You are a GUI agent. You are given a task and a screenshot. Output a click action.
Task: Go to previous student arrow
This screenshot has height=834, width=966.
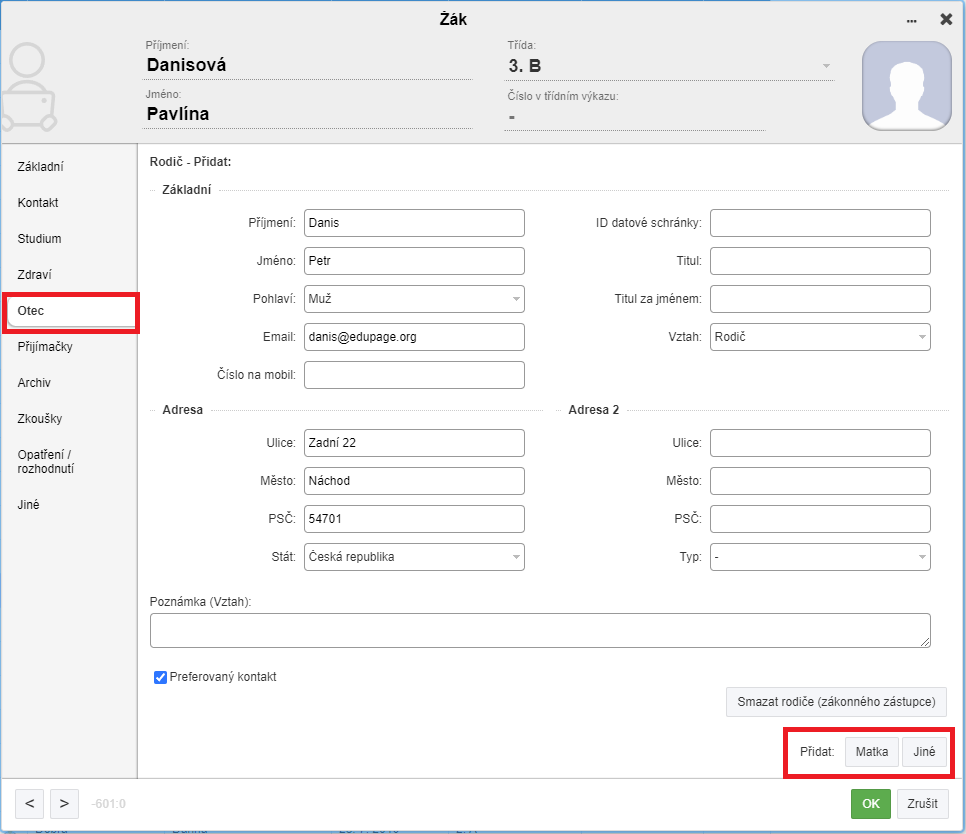coord(30,803)
